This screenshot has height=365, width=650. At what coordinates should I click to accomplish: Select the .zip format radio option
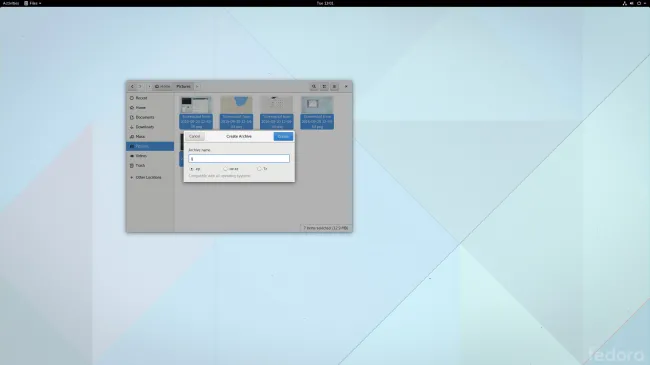point(195,169)
